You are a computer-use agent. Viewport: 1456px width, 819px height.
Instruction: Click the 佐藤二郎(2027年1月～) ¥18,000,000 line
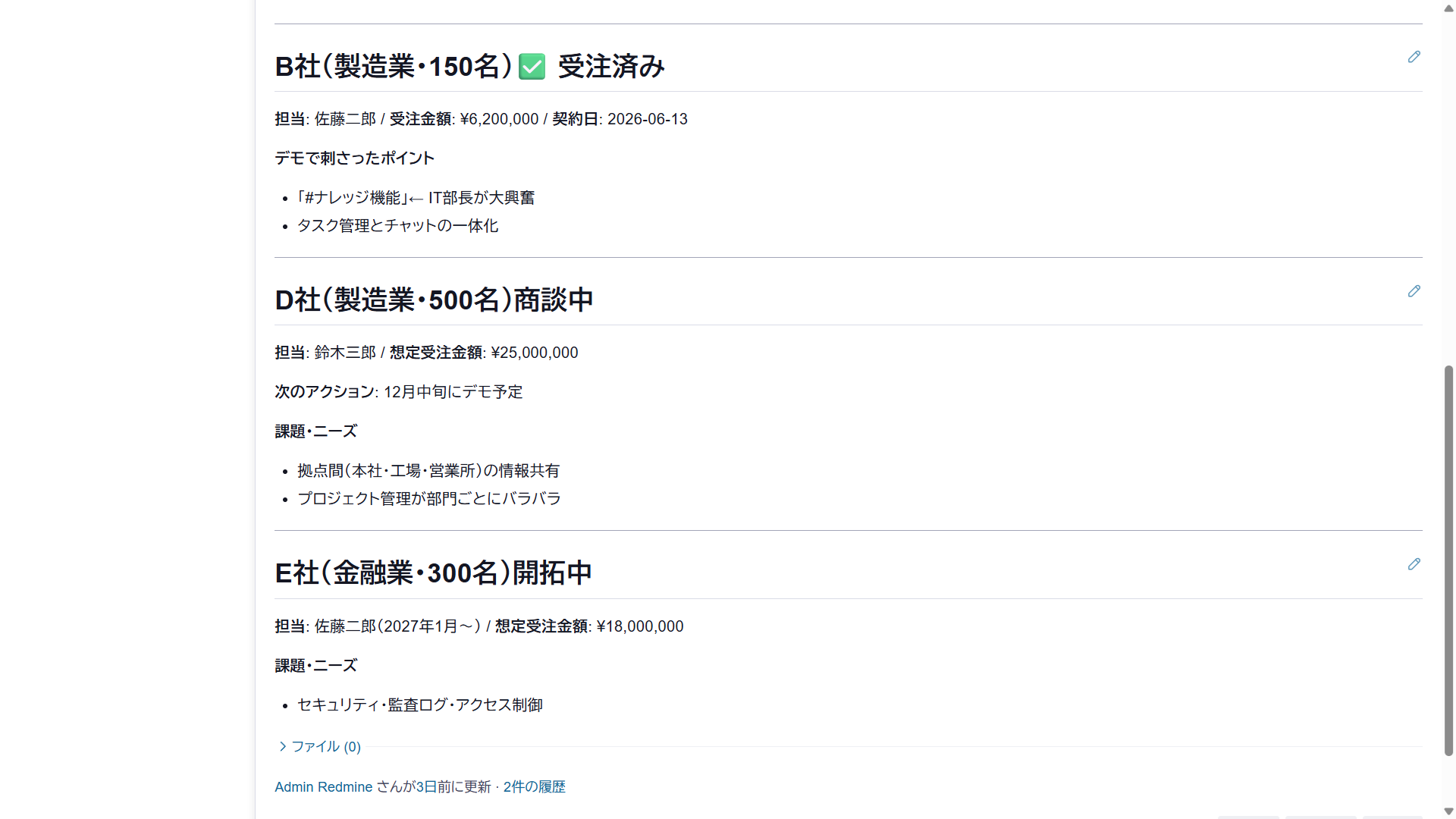pos(479,626)
